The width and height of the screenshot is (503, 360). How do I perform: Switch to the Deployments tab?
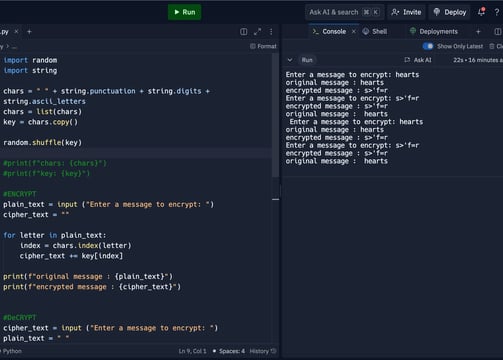click(x=434, y=32)
